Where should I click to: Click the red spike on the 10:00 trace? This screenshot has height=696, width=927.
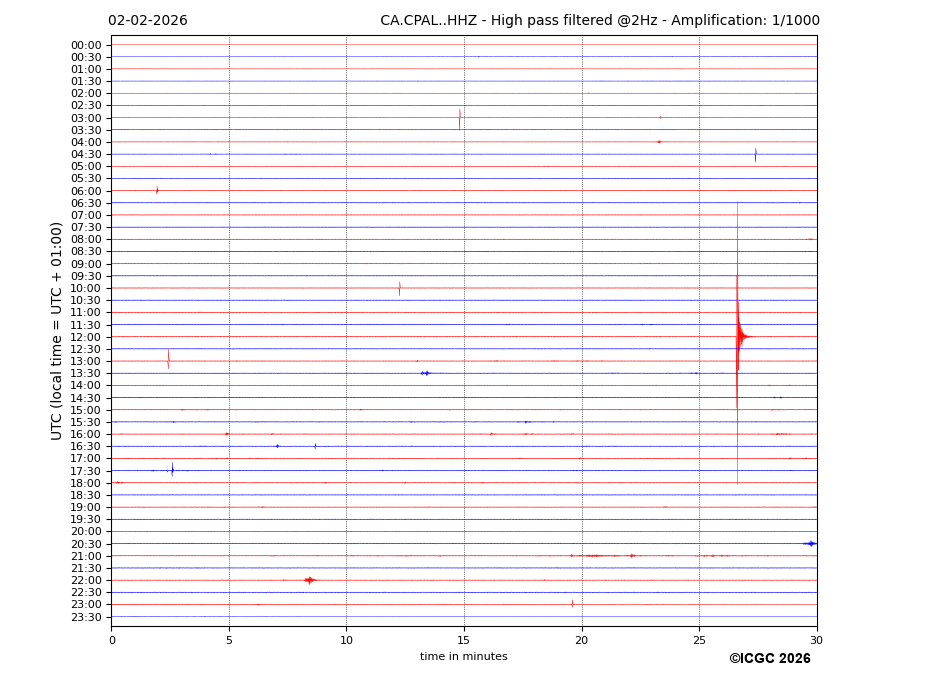pyautogui.click(x=400, y=288)
